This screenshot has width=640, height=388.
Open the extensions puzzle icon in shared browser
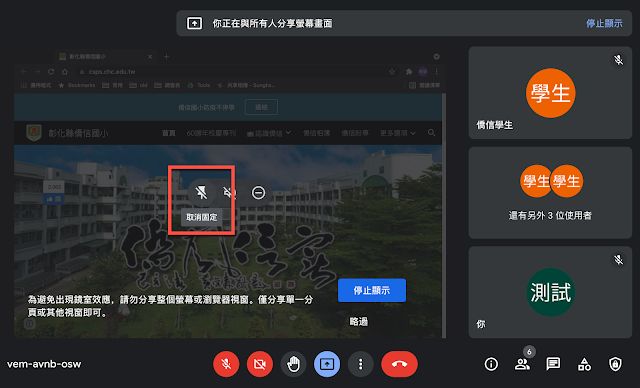(409, 72)
